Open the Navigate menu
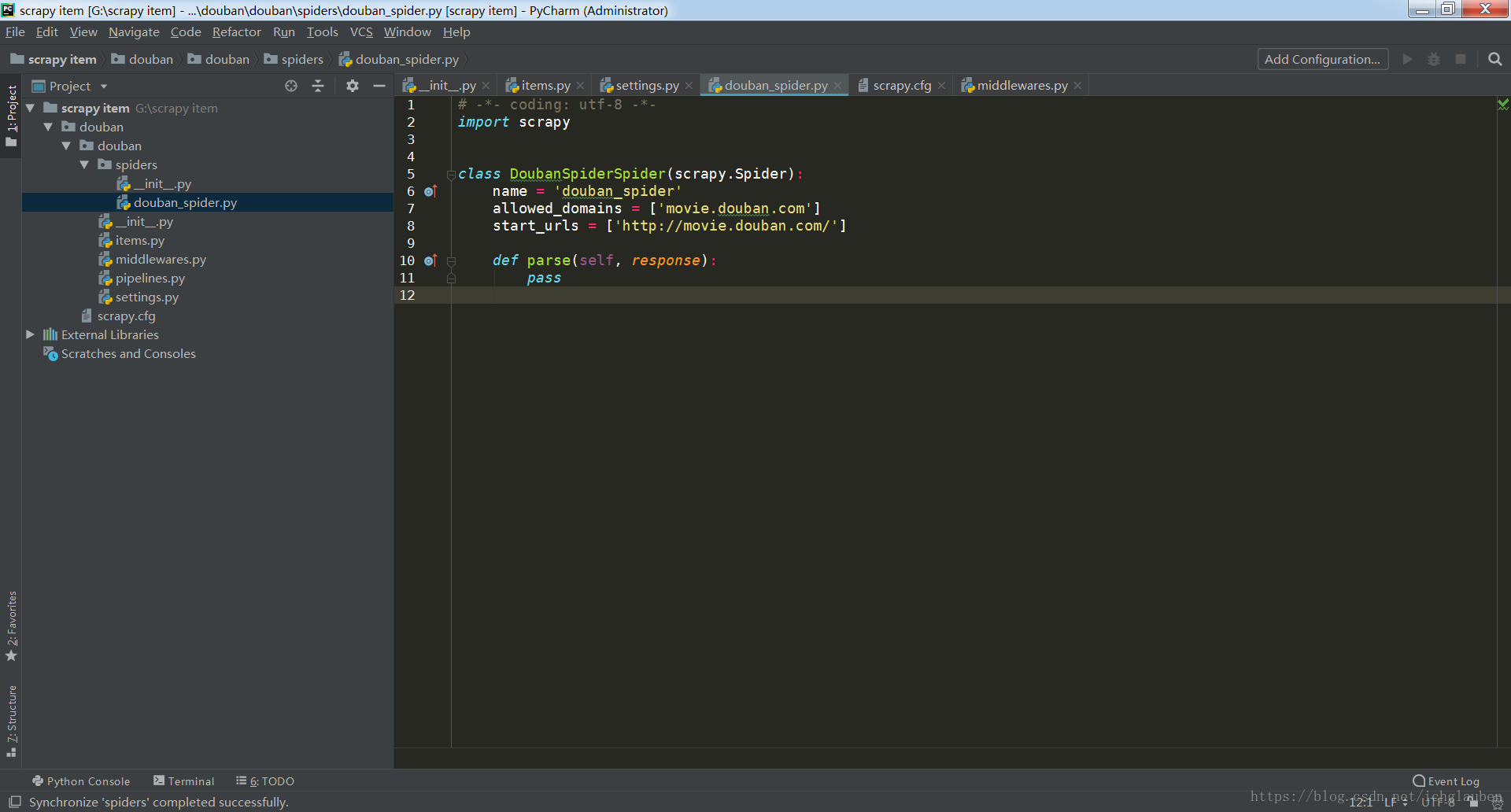This screenshot has width=1511, height=812. 134,32
